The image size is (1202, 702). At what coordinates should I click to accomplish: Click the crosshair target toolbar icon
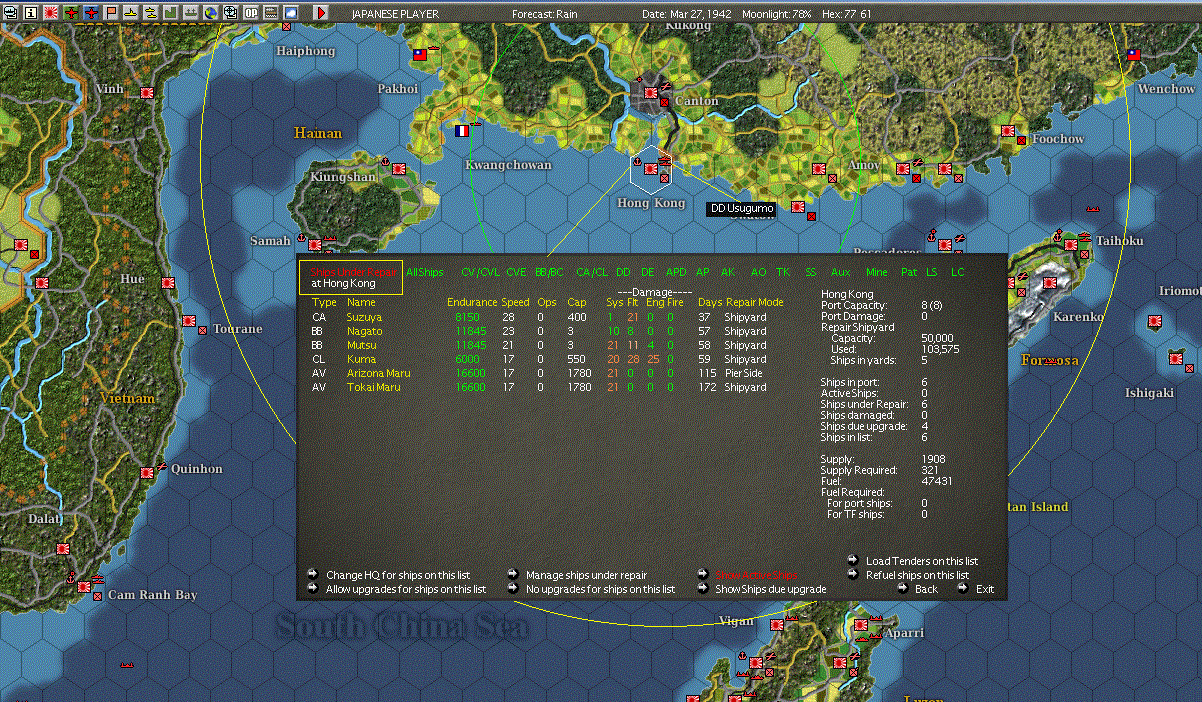pos(230,13)
